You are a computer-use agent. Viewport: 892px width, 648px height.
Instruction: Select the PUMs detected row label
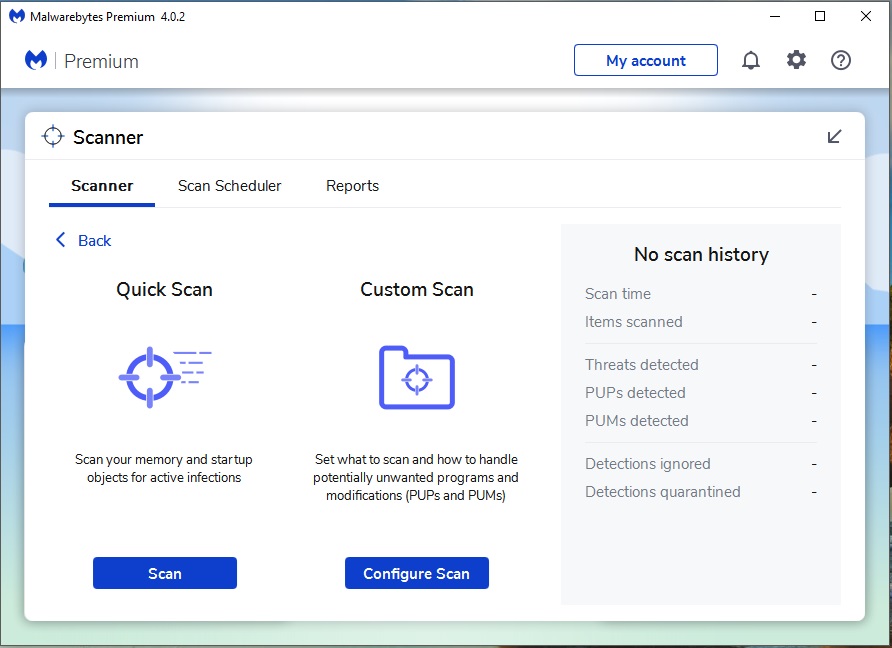pos(637,420)
